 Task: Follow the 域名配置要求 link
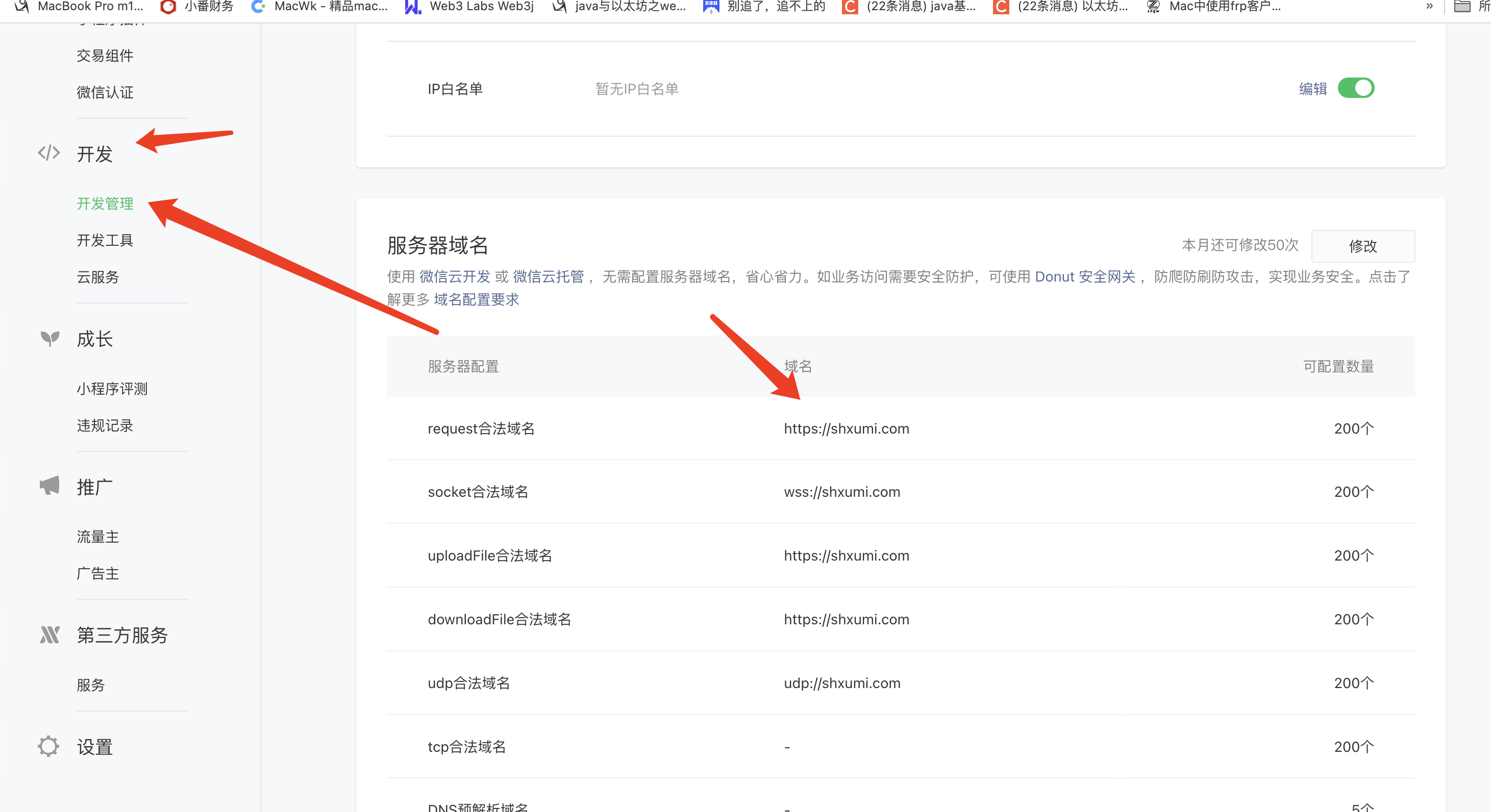(x=477, y=300)
